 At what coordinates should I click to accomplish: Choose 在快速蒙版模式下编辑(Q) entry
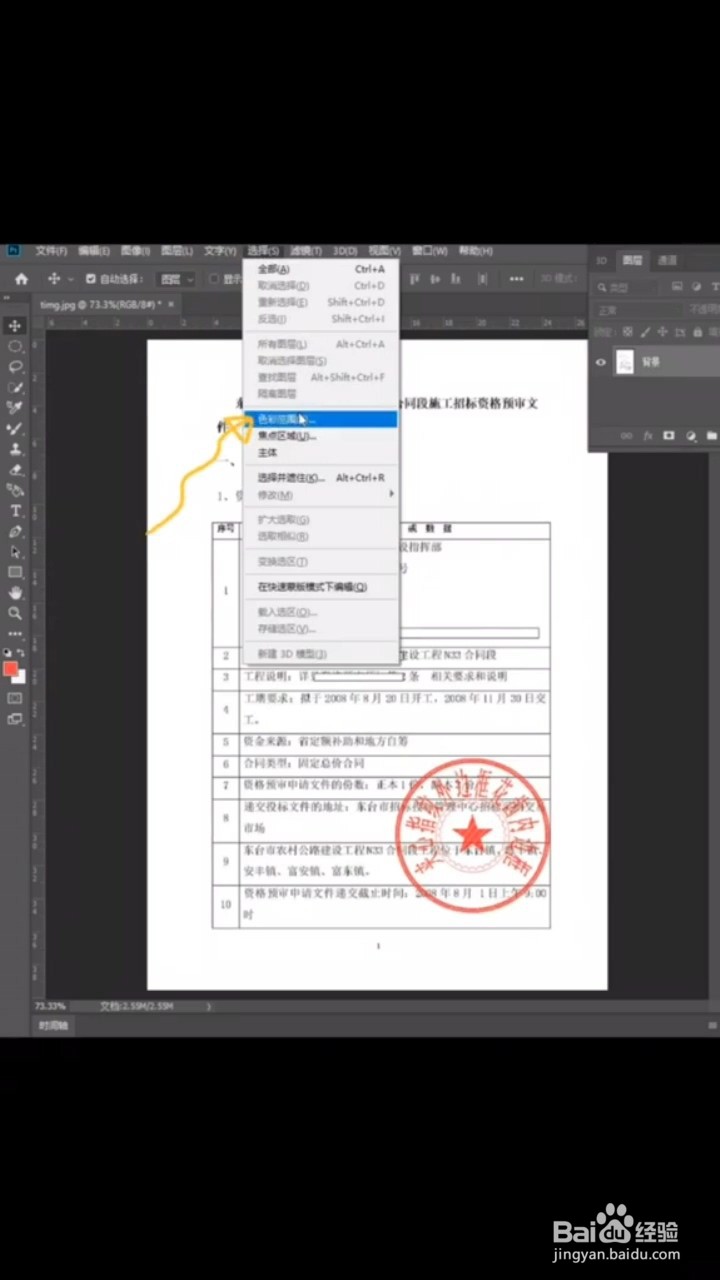click(320, 587)
